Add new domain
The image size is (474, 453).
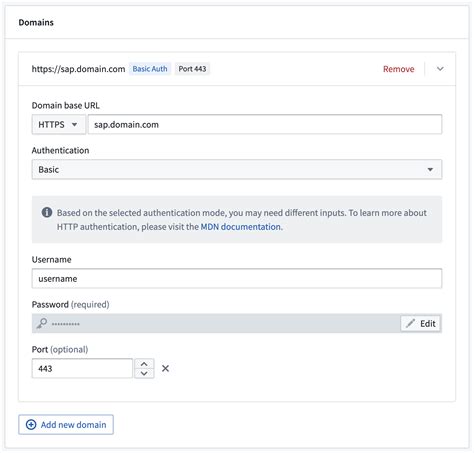(66, 425)
